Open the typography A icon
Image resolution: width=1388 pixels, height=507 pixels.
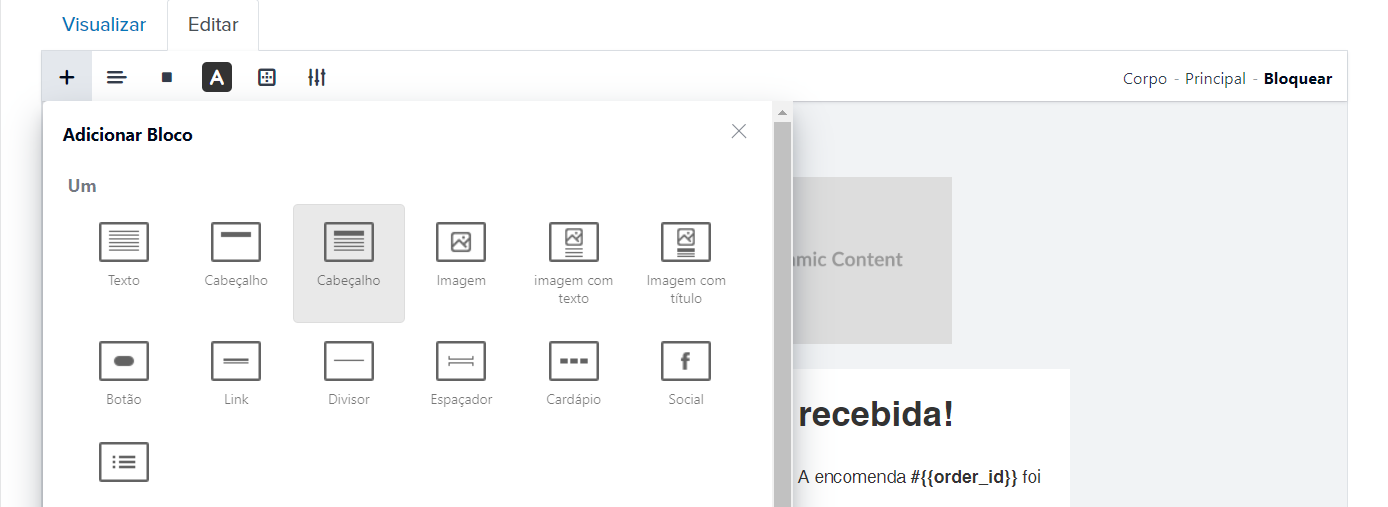tap(217, 77)
